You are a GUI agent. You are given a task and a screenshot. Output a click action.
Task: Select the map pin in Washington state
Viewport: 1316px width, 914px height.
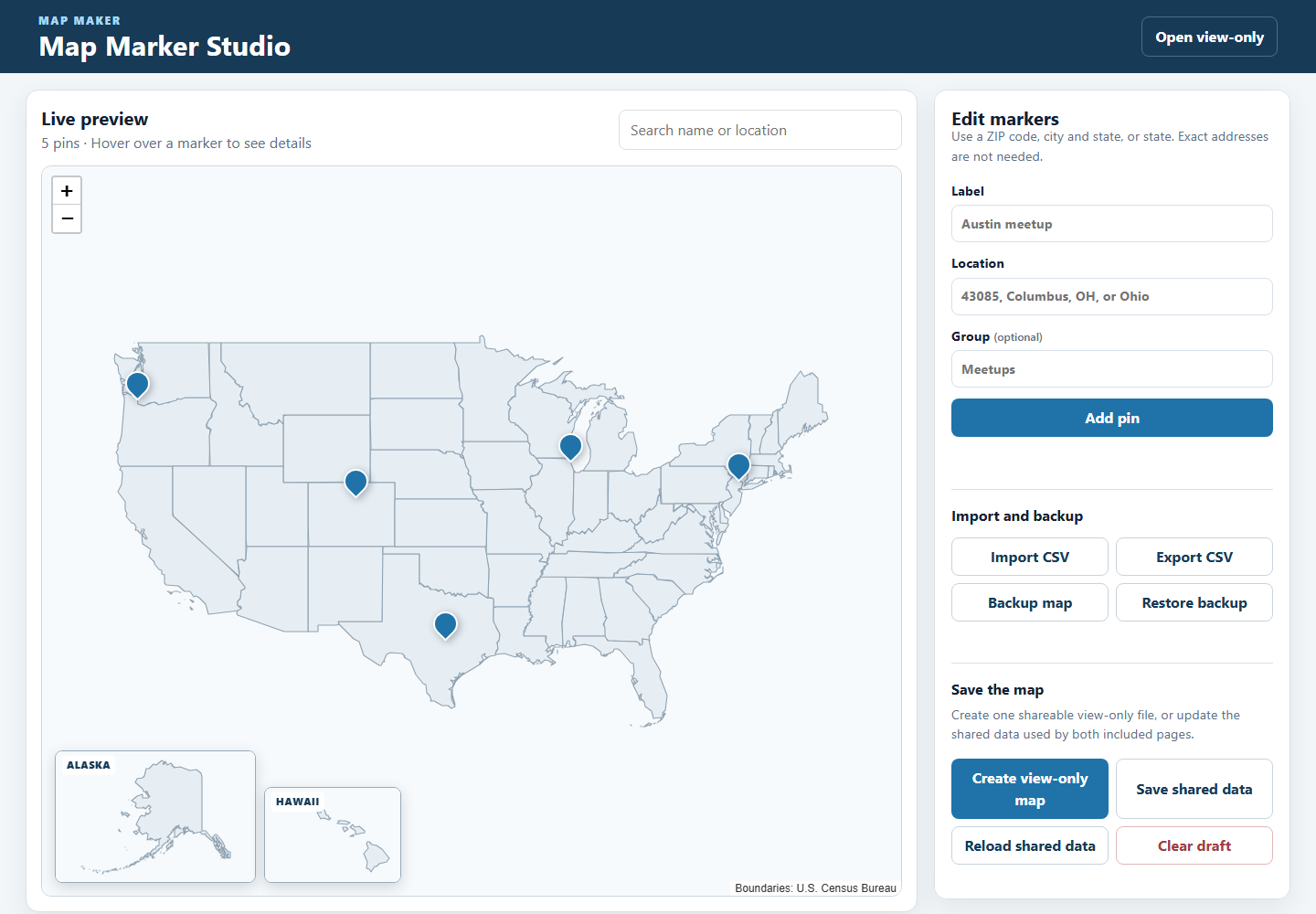(138, 385)
